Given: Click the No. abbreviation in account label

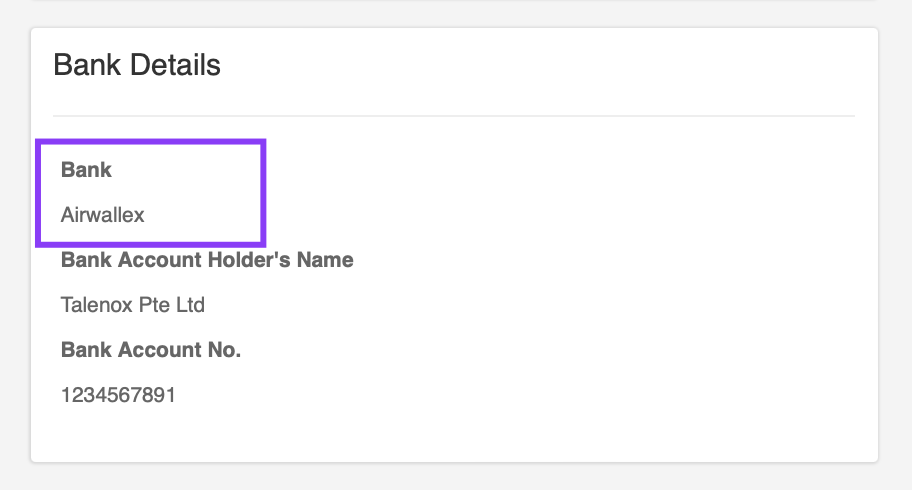Looking at the screenshot, I should [224, 350].
